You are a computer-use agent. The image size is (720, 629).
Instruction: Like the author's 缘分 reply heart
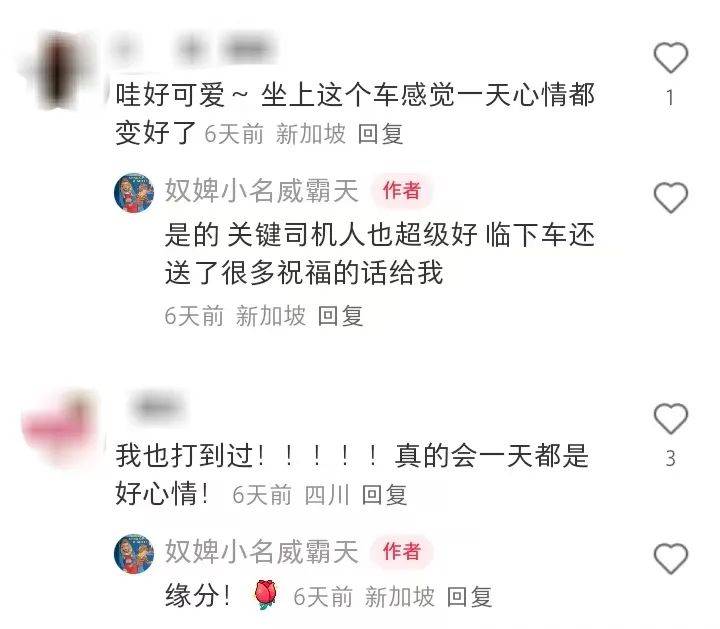point(670,558)
